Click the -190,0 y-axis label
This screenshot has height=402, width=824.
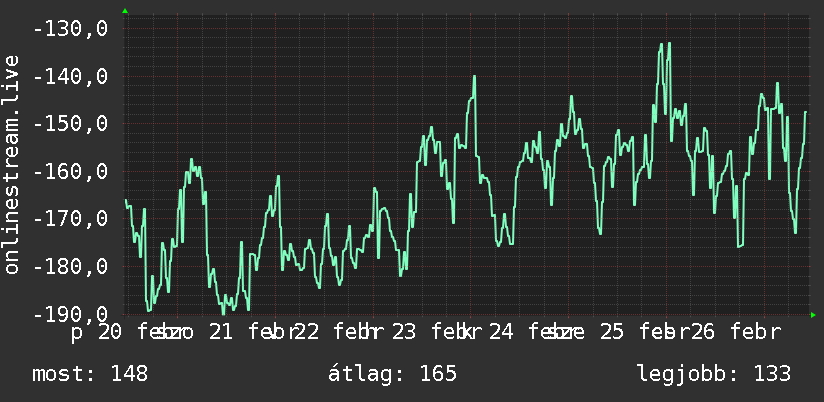(x=70, y=314)
